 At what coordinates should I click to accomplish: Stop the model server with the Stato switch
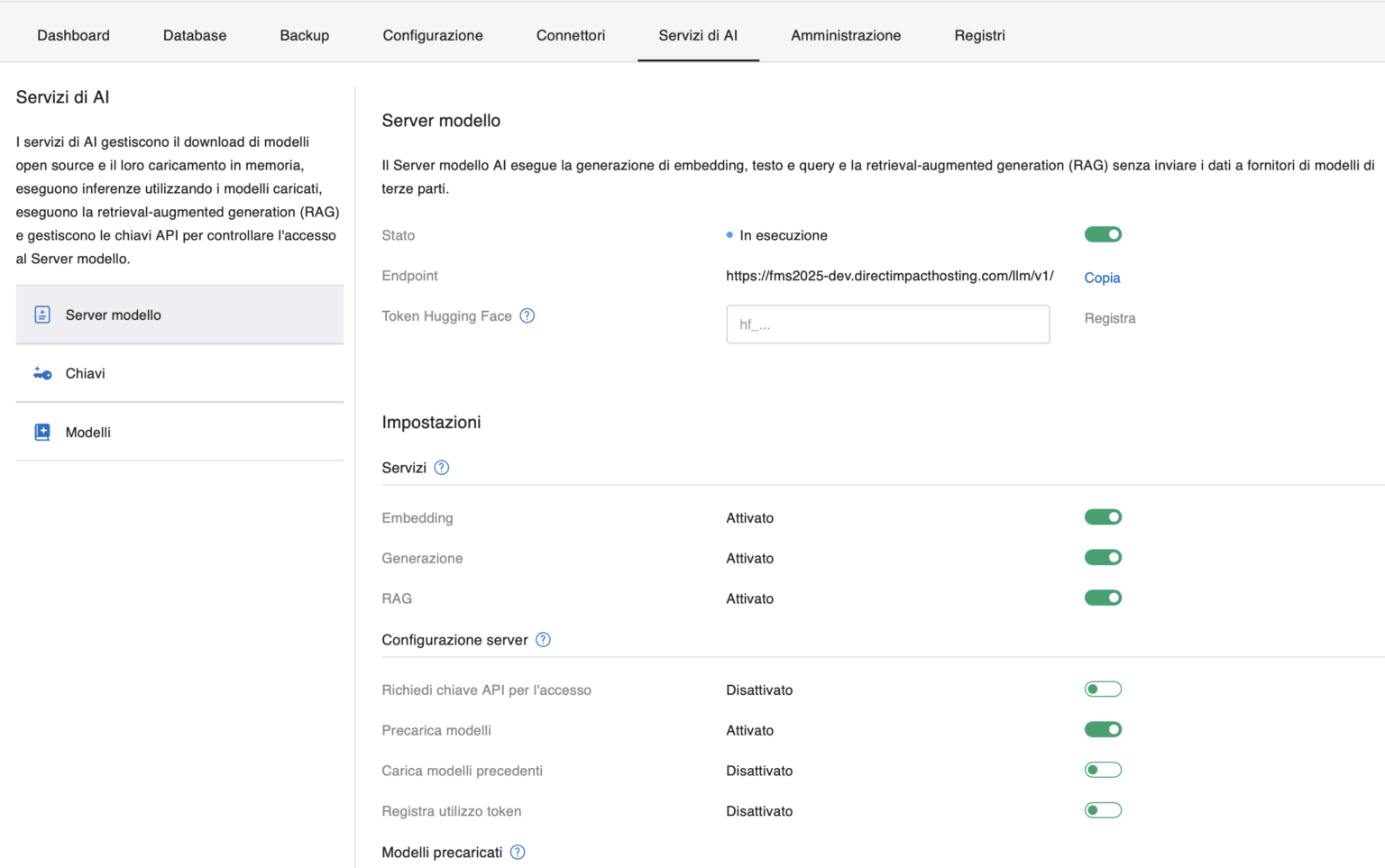coord(1103,233)
